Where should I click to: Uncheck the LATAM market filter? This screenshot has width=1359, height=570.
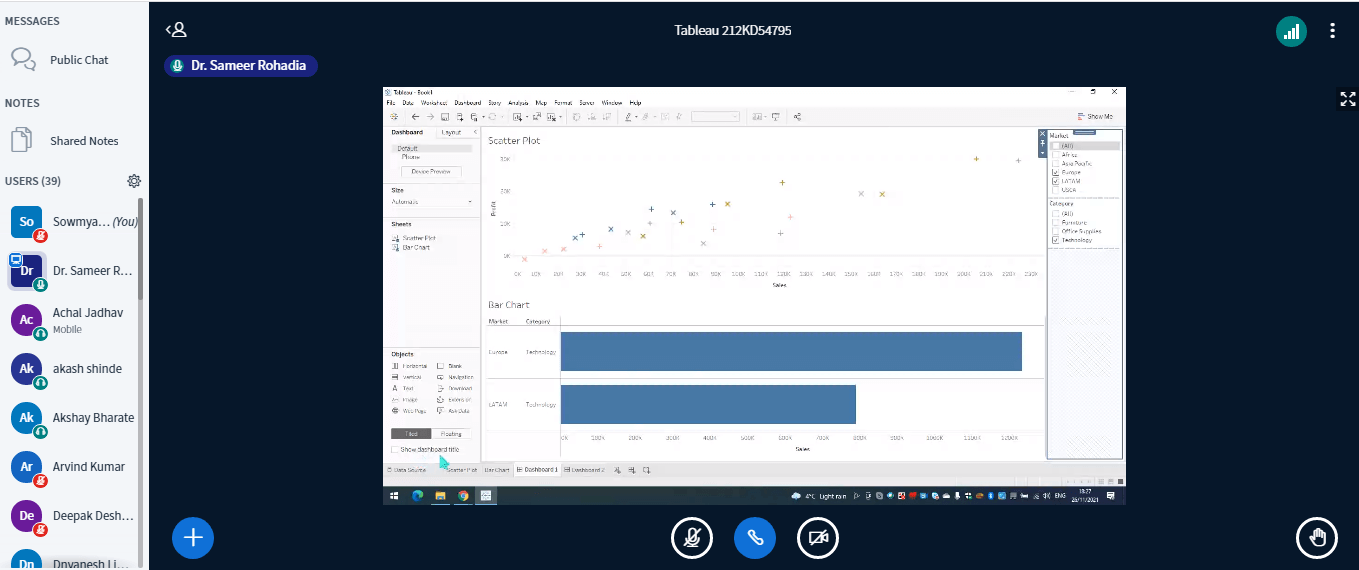1056,181
